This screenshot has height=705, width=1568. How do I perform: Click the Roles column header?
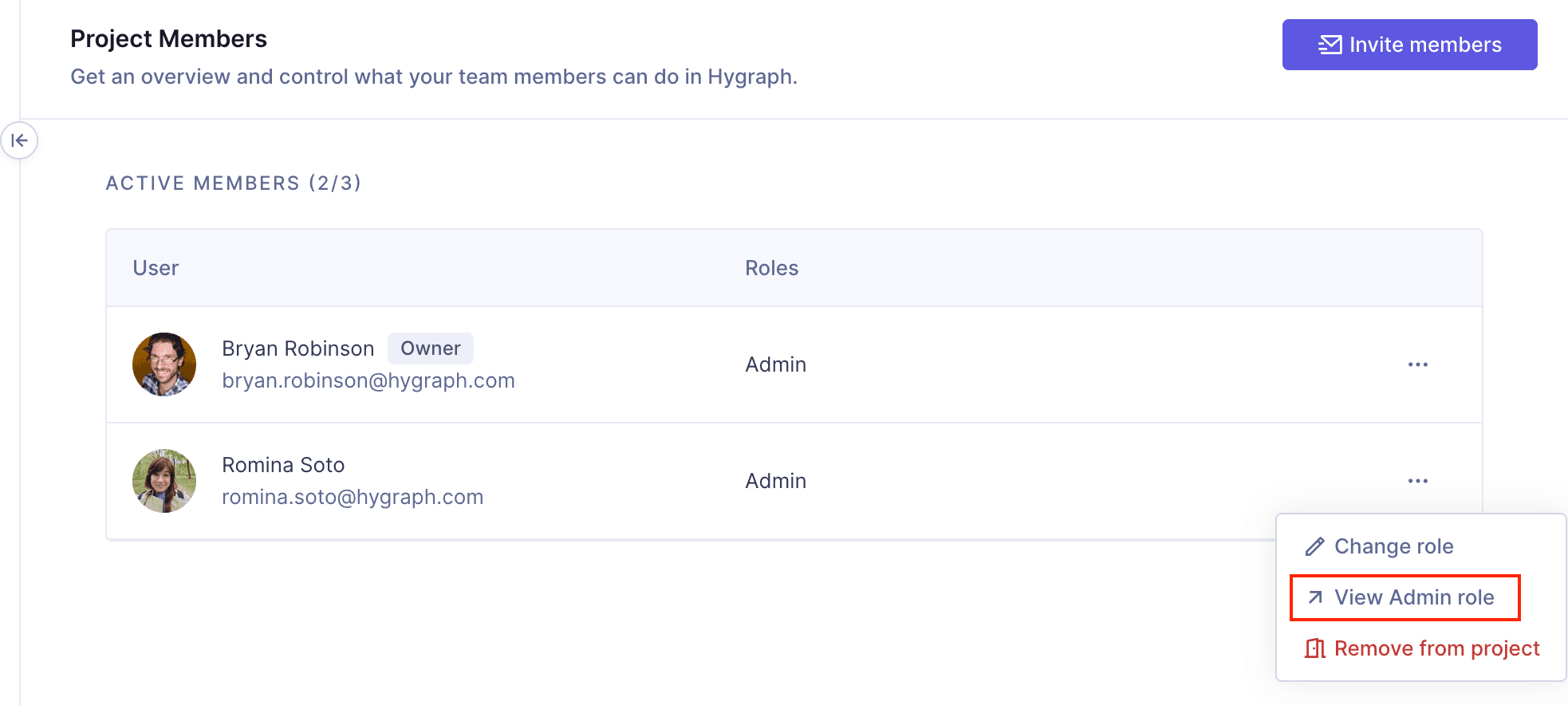(x=771, y=268)
